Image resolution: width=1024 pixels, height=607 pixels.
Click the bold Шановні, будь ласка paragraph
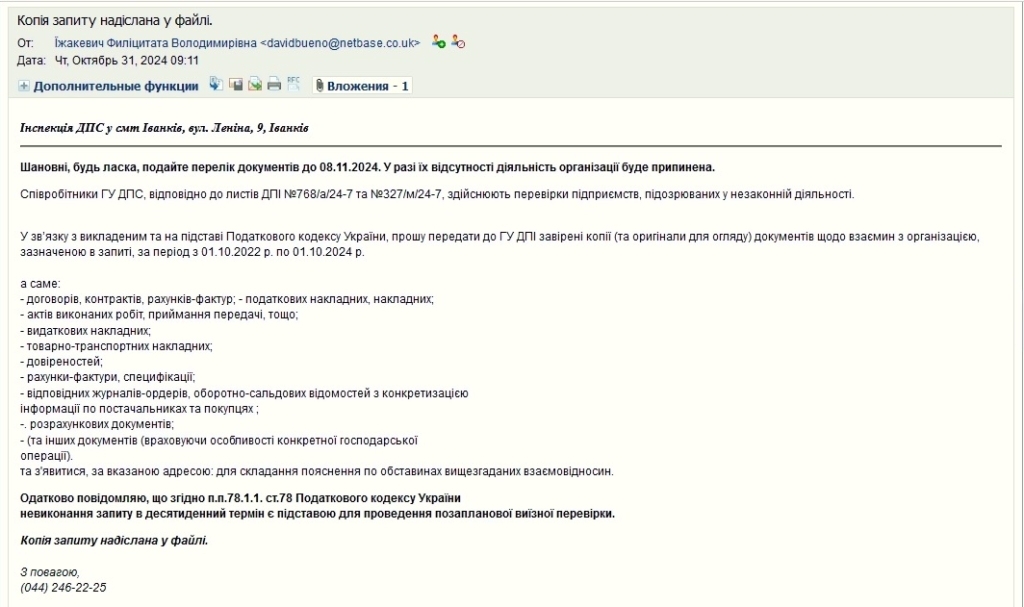[x=367, y=167]
